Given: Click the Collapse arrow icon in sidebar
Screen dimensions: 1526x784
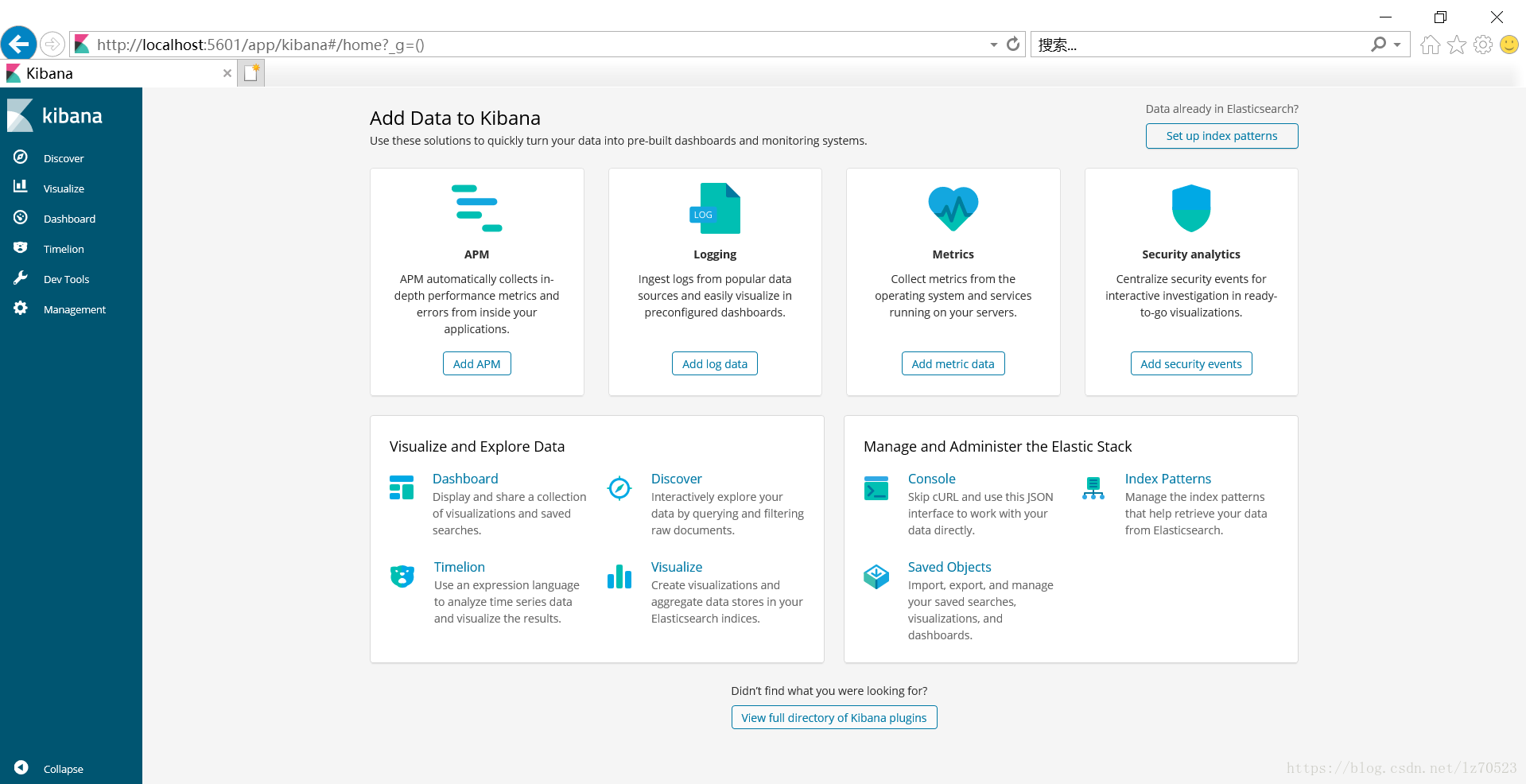Looking at the screenshot, I should 21,767.
